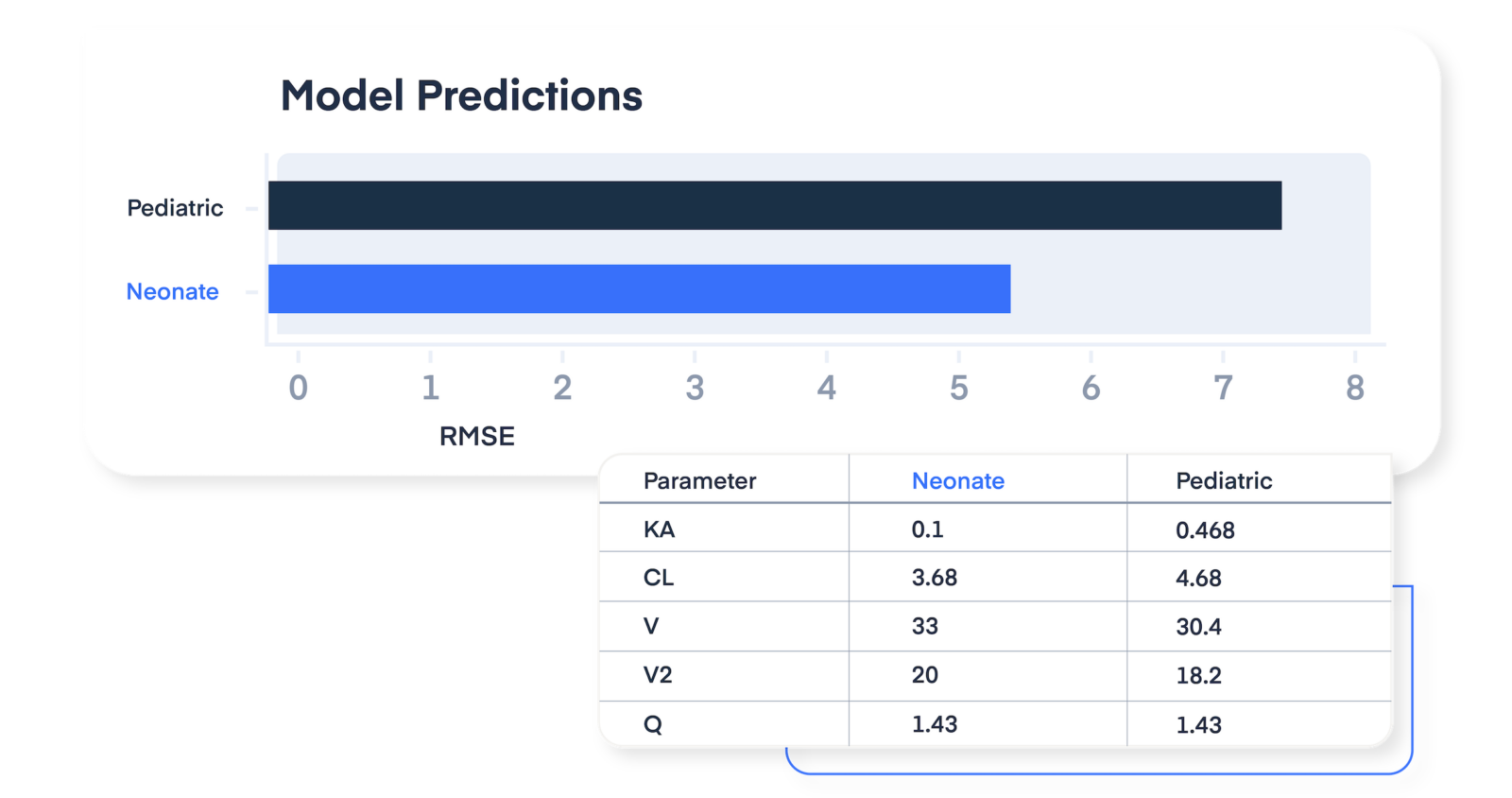Click the CL parameter row label

point(659,578)
